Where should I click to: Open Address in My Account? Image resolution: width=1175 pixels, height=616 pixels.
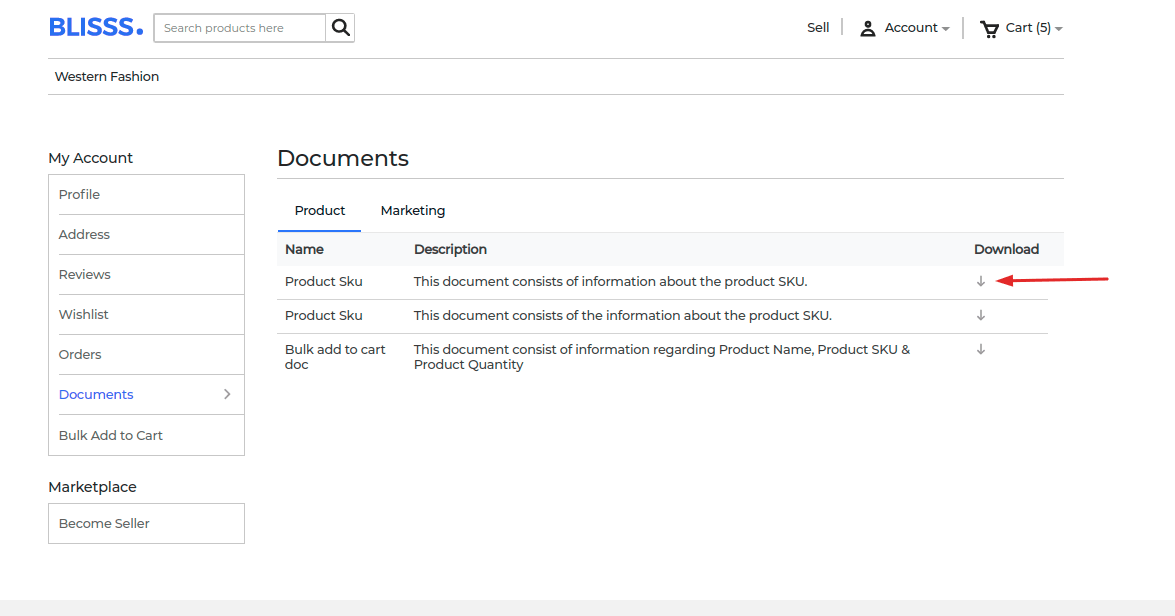[146, 235]
